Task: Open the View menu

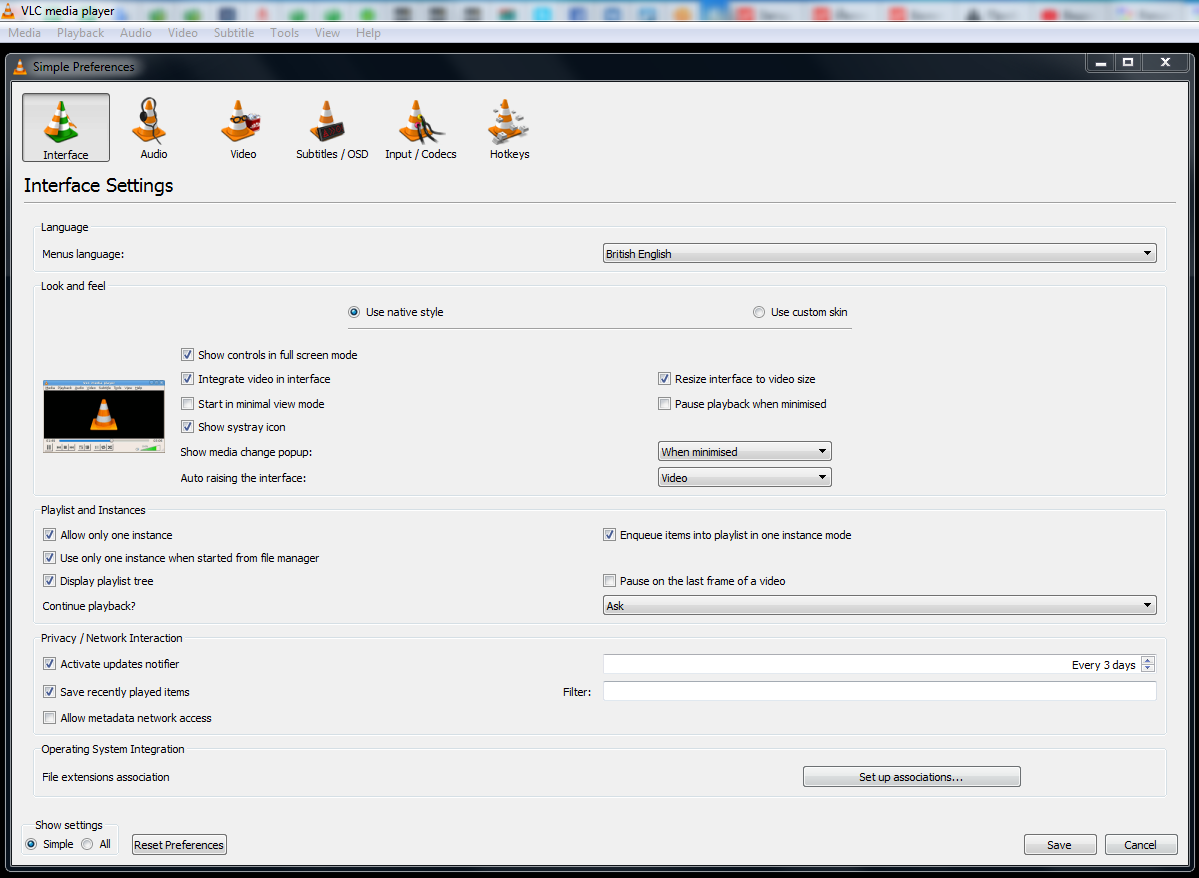Action: tap(327, 33)
